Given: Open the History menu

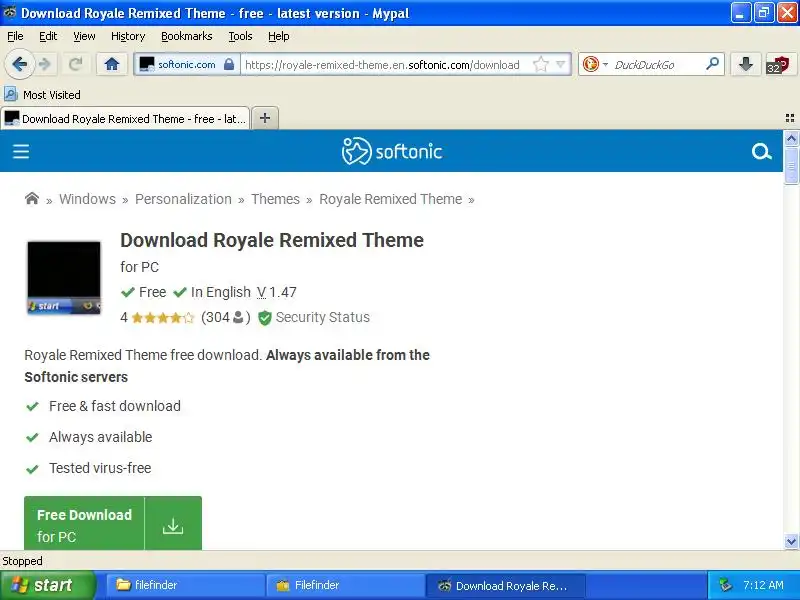Looking at the screenshot, I should click(128, 36).
